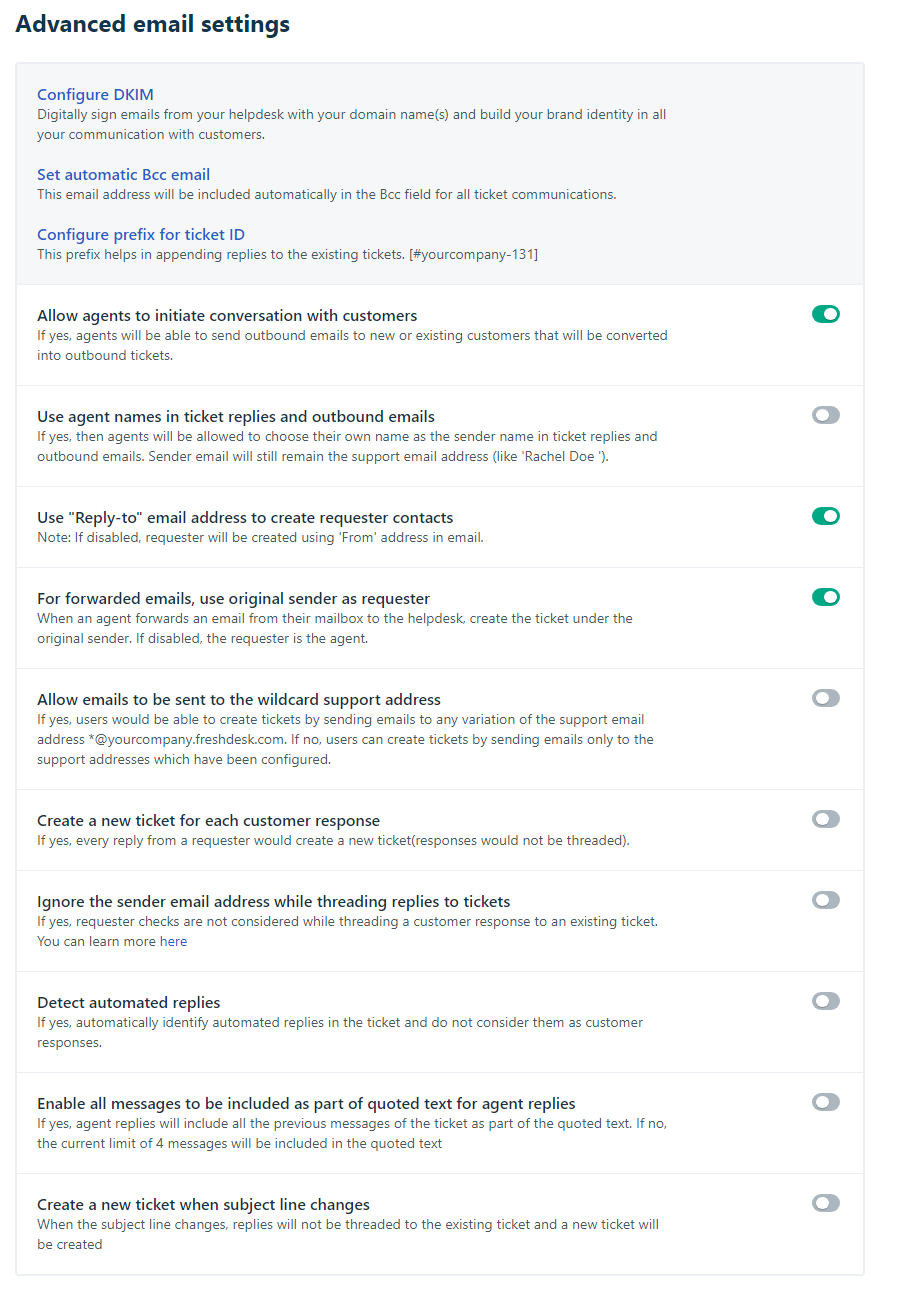Viewport: 902px width, 1293px height.
Task: Enable agent names in ticket replies toggle
Action: point(825,416)
